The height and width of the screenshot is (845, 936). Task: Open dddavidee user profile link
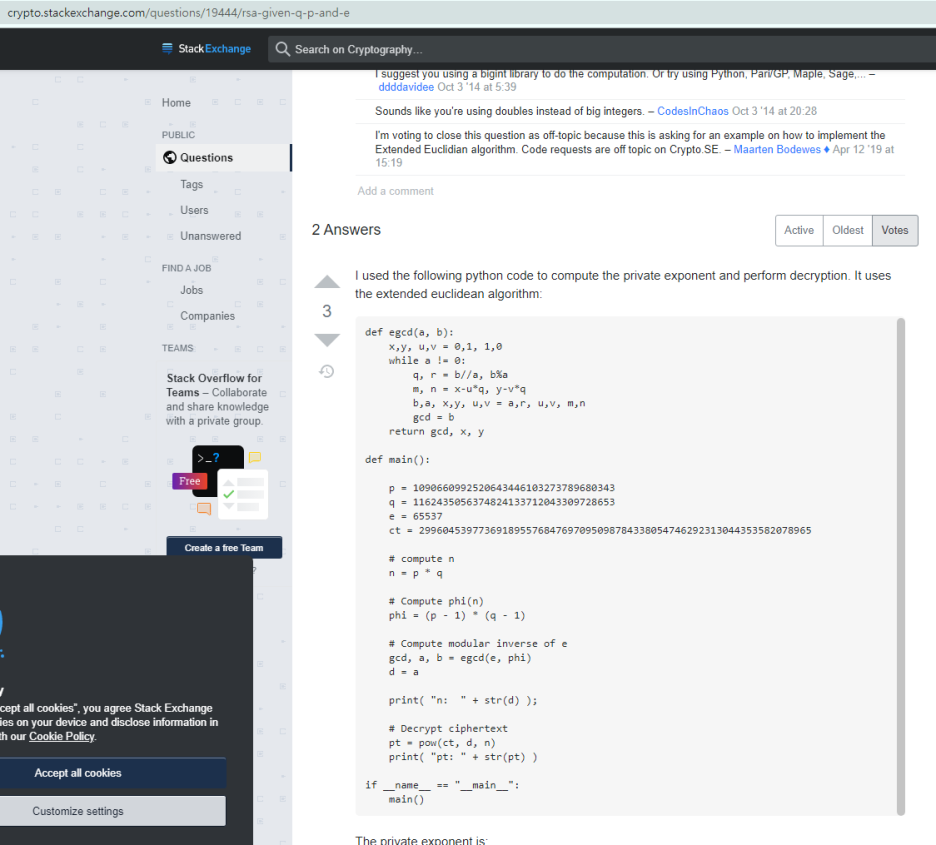406,87
